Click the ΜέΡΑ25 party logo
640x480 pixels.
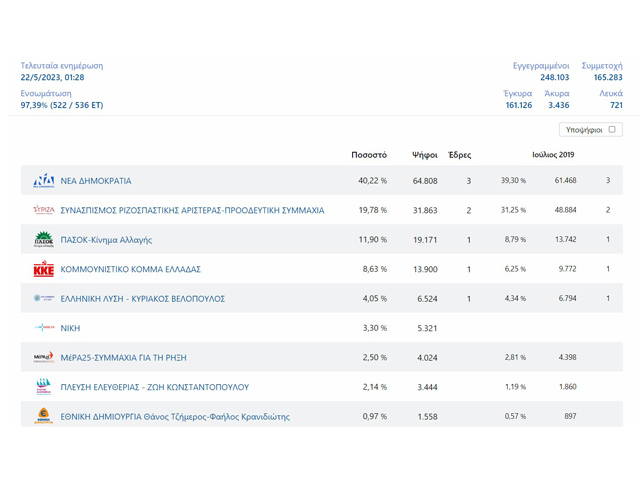click(44, 357)
